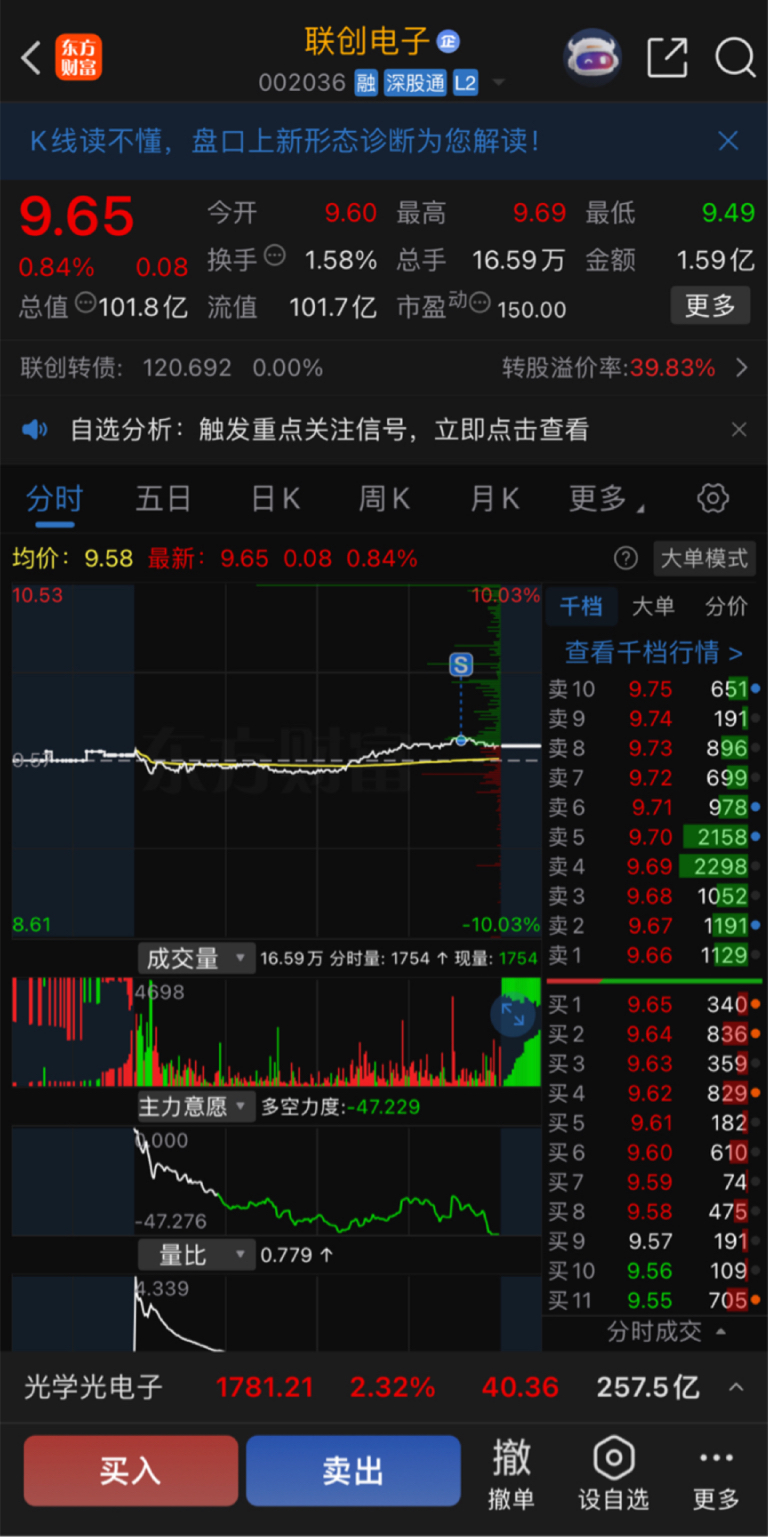Screen dimensions: 768x1537
Task: Open chart settings gear icon
Action: pos(713,498)
